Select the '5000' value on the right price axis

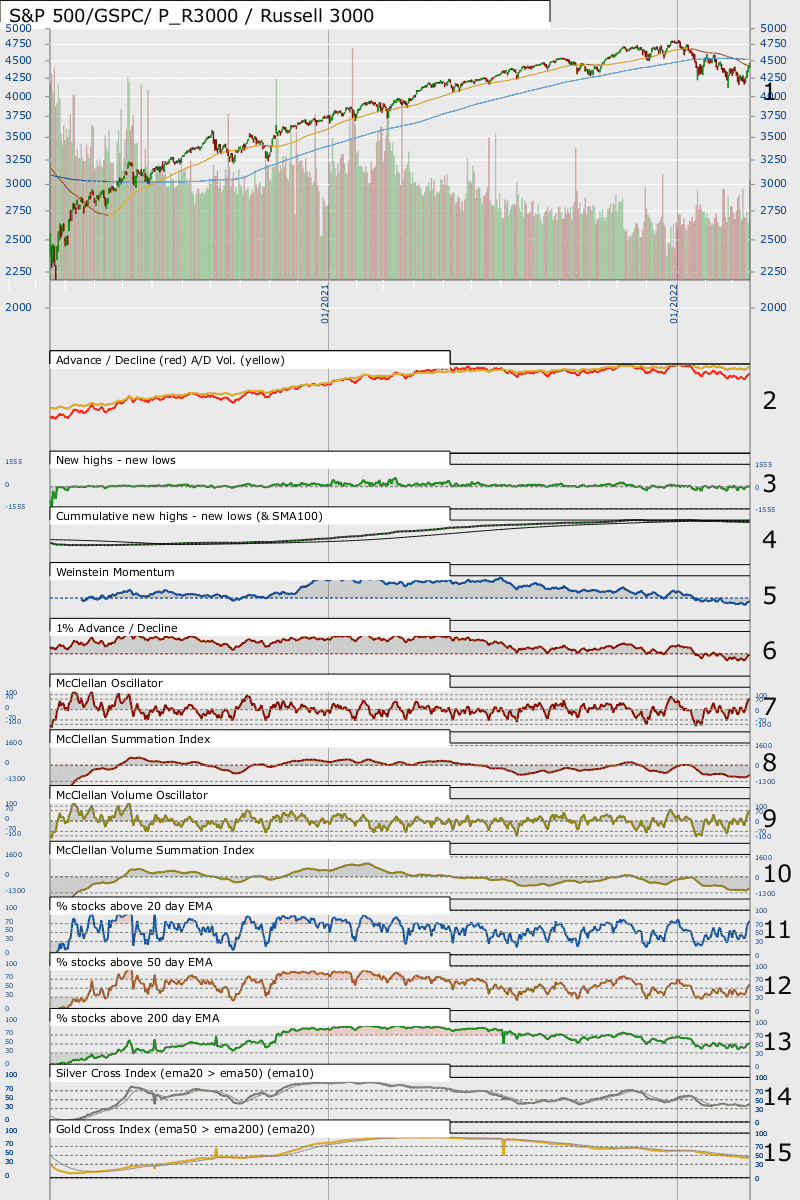pos(774,29)
